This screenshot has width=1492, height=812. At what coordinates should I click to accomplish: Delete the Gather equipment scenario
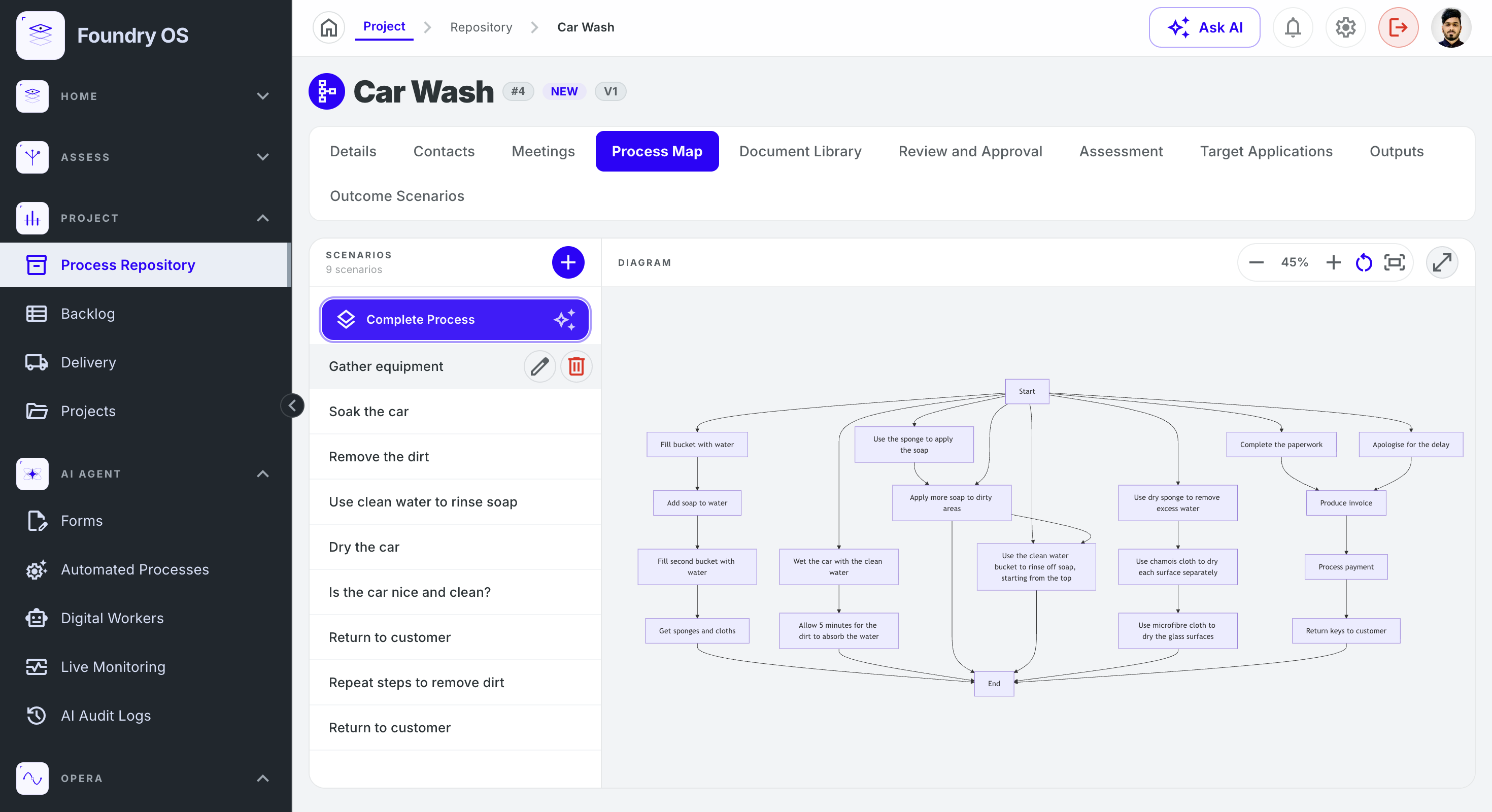point(575,366)
